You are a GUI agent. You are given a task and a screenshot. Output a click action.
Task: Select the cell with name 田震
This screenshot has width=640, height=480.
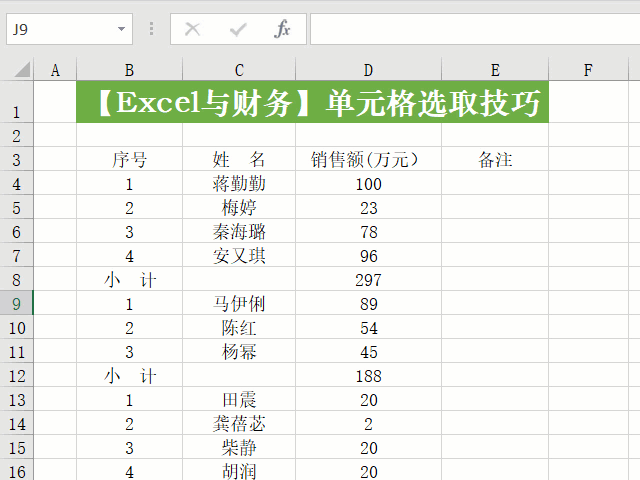tap(239, 399)
